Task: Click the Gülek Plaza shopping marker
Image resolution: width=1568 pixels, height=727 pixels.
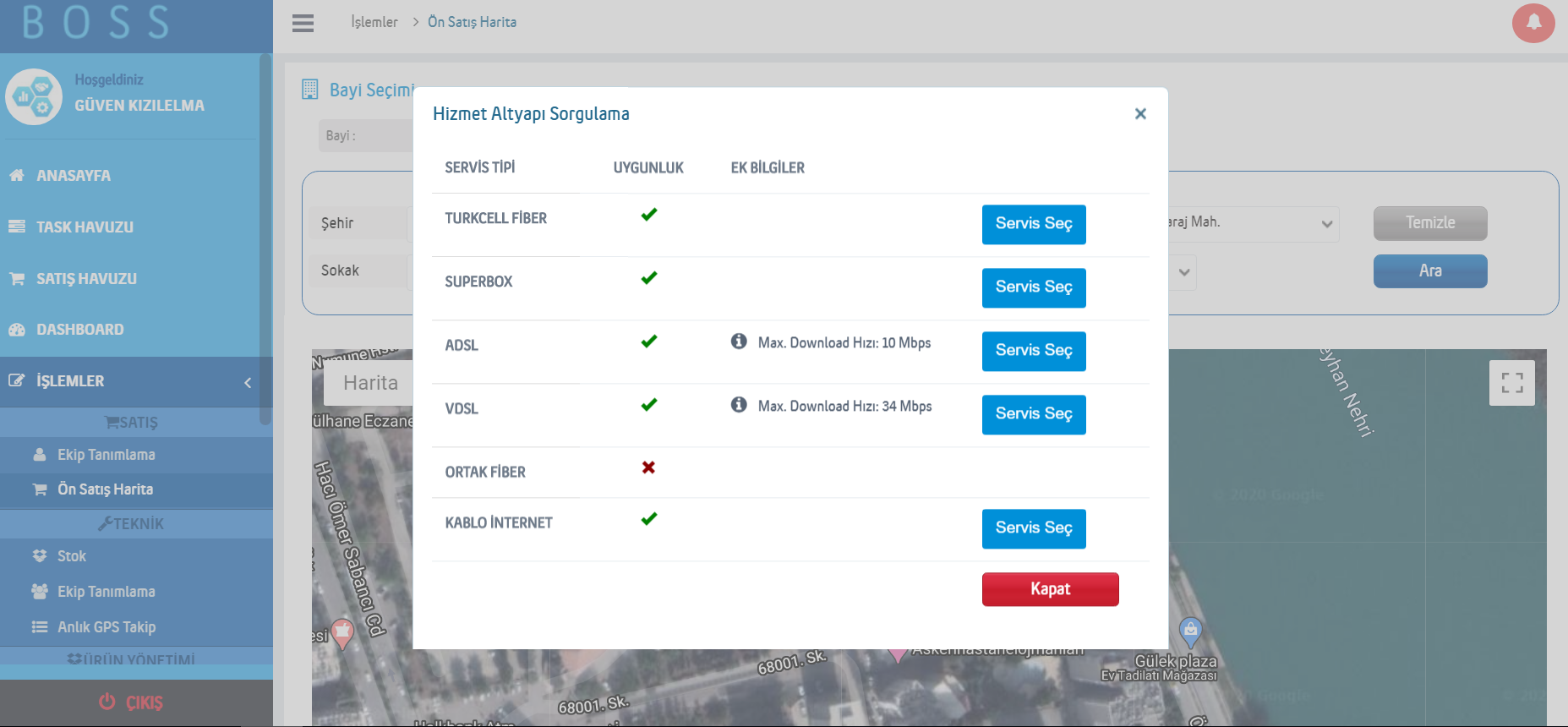Action: coord(1190,632)
